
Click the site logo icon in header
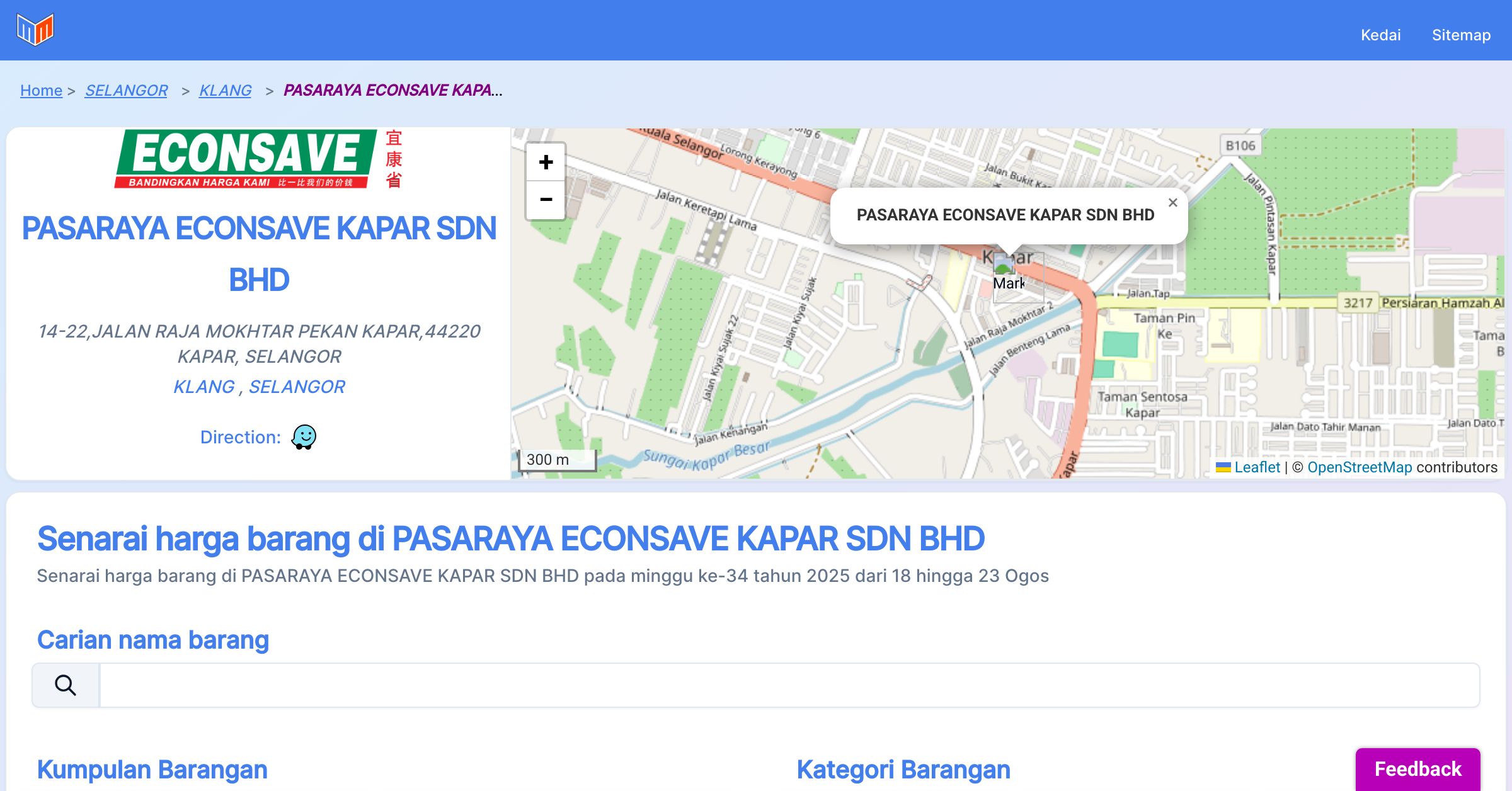[35, 29]
